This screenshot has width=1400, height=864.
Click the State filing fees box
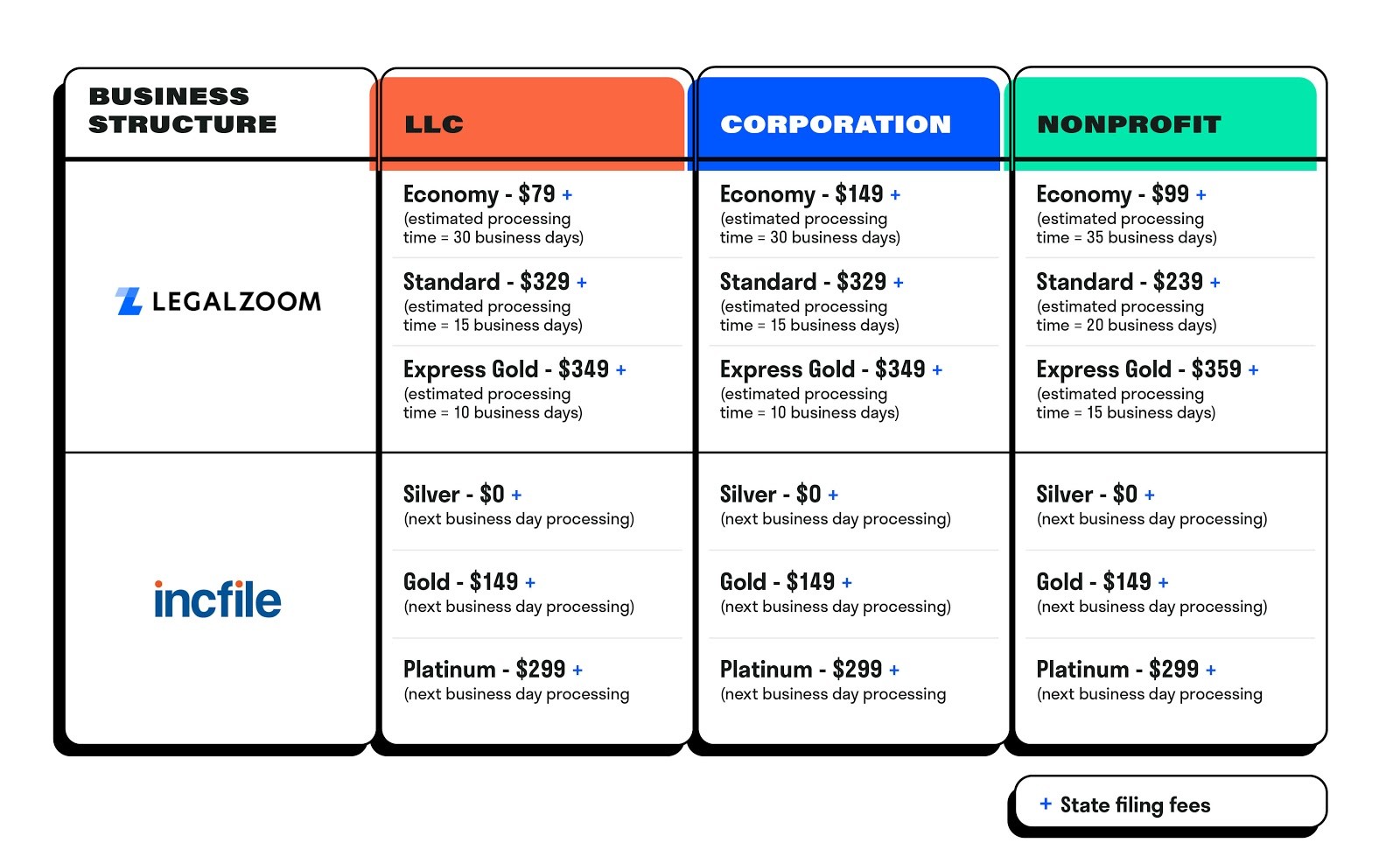1169,802
